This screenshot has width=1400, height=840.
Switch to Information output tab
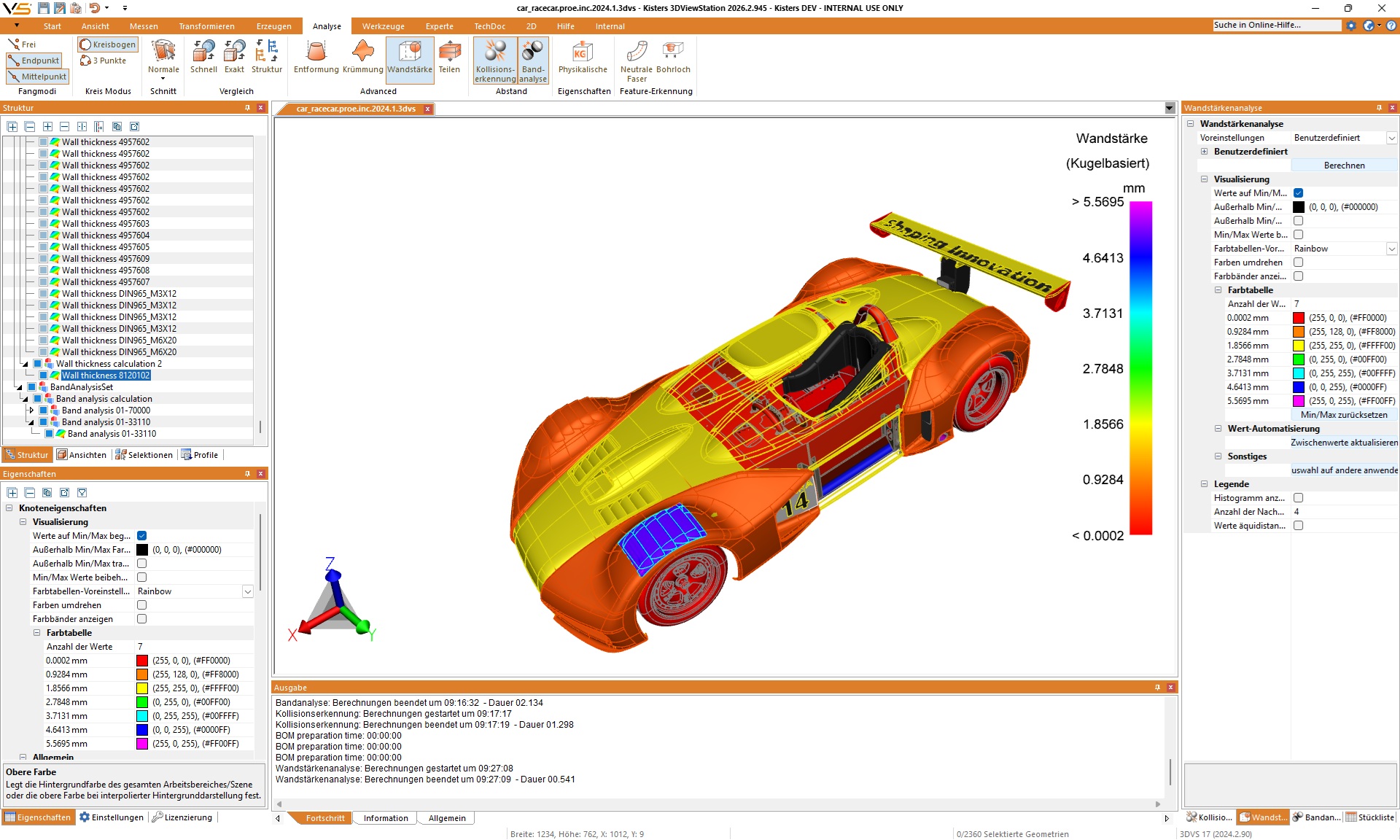click(386, 818)
